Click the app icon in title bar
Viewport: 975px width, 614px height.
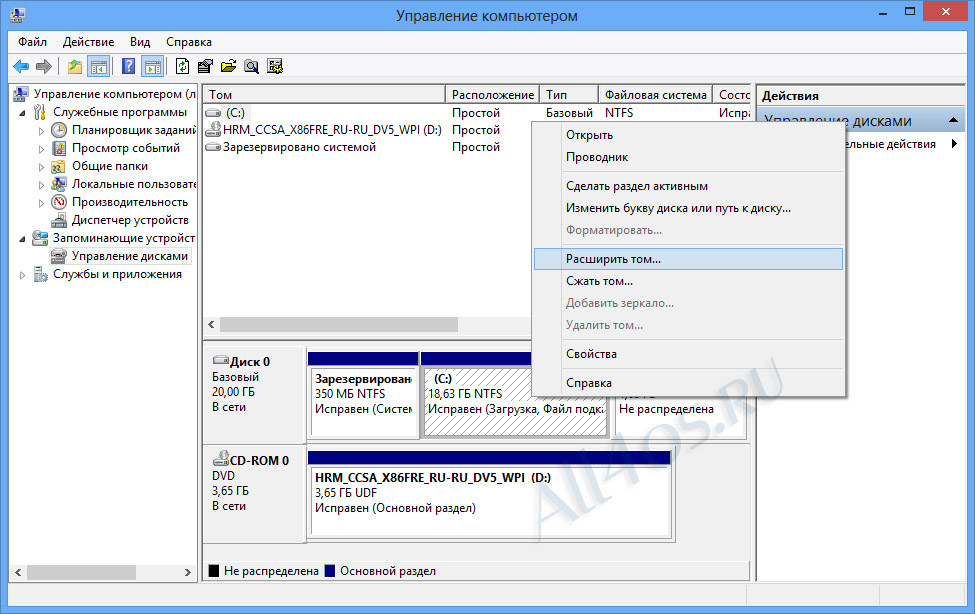point(17,15)
